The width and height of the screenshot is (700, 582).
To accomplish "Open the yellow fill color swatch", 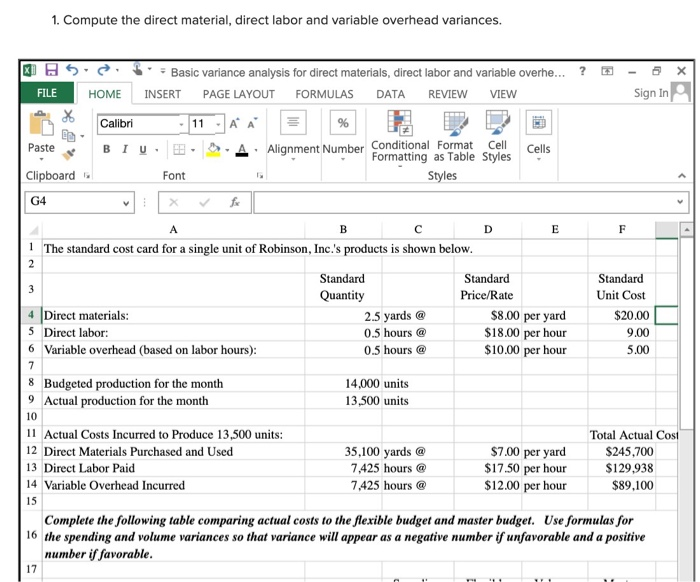I will 214,150.
